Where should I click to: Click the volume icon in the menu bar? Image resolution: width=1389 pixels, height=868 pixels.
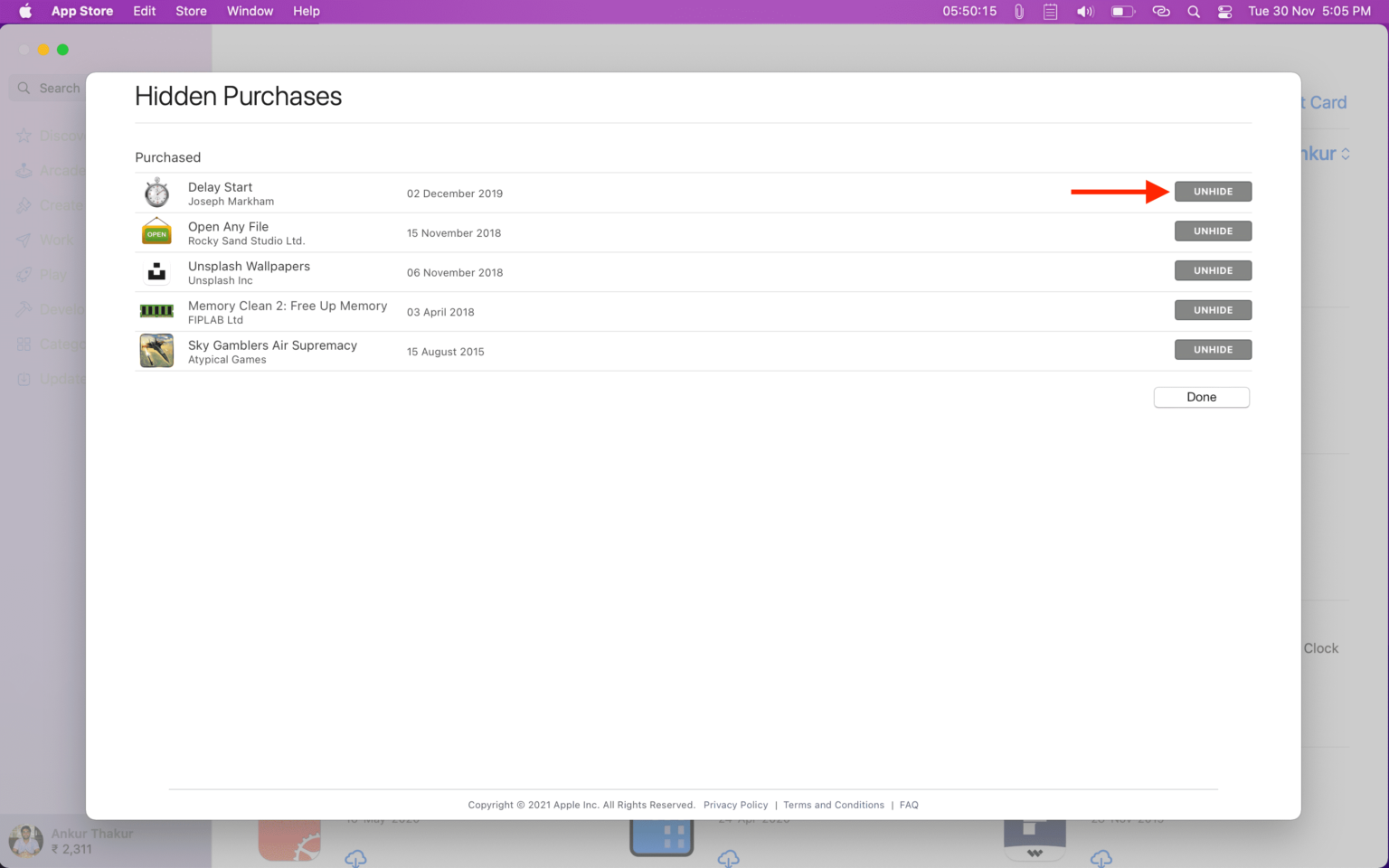click(1085, 12)
